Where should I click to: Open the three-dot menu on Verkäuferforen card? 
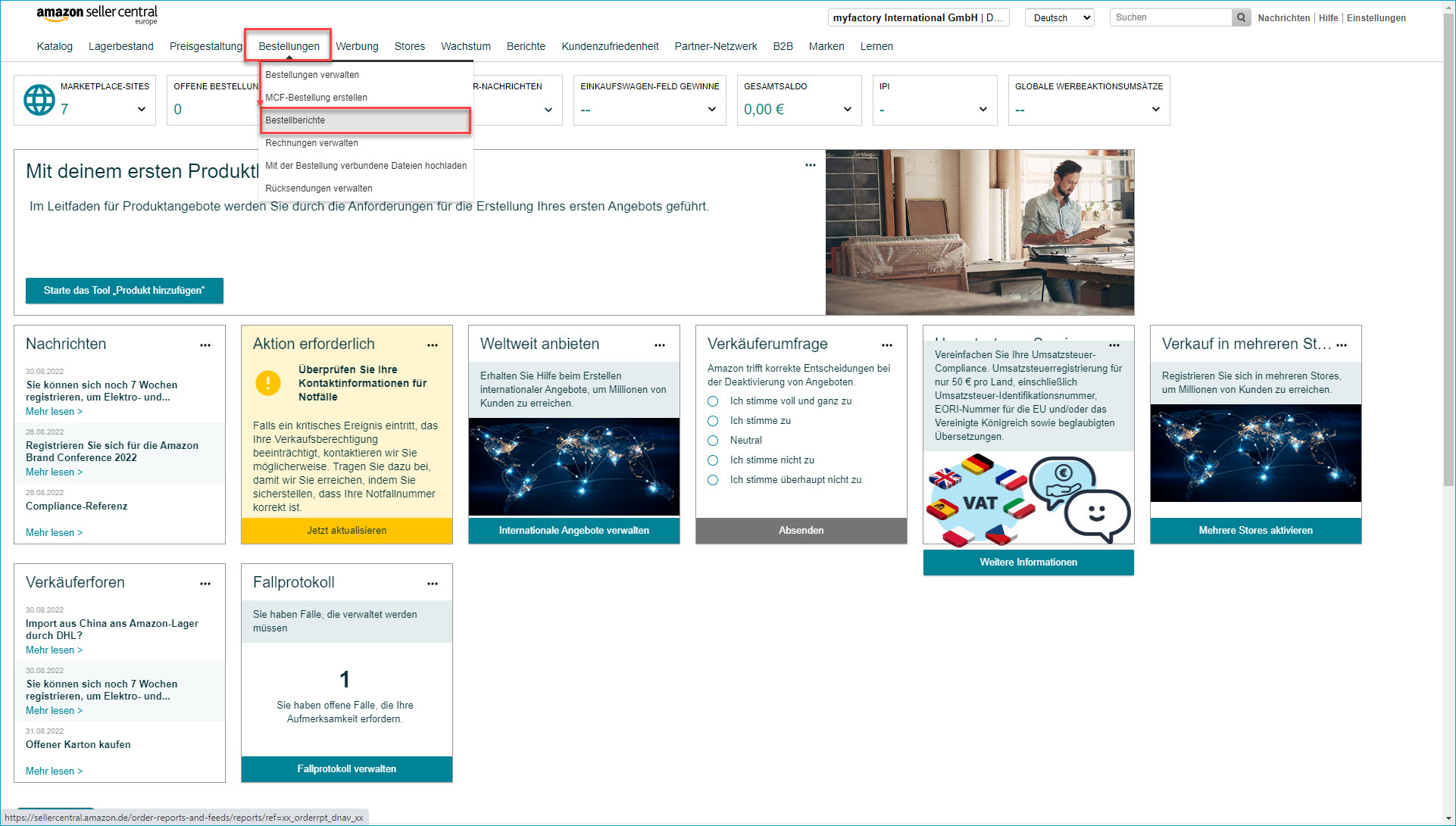coord(205,584)
